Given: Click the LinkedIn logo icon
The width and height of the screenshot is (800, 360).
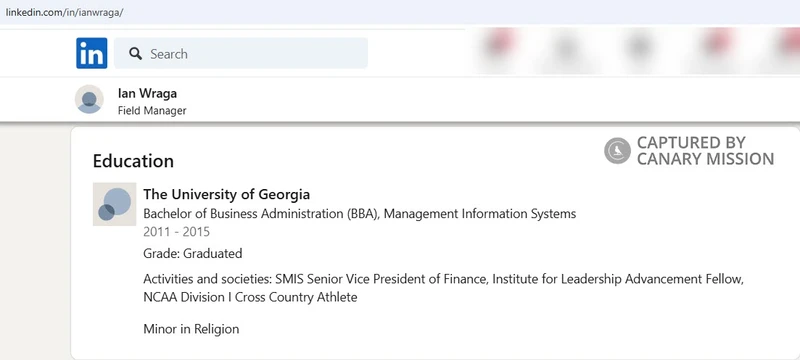Looking at the screenshot, I should pyautogui.click(x=92, y=53).
